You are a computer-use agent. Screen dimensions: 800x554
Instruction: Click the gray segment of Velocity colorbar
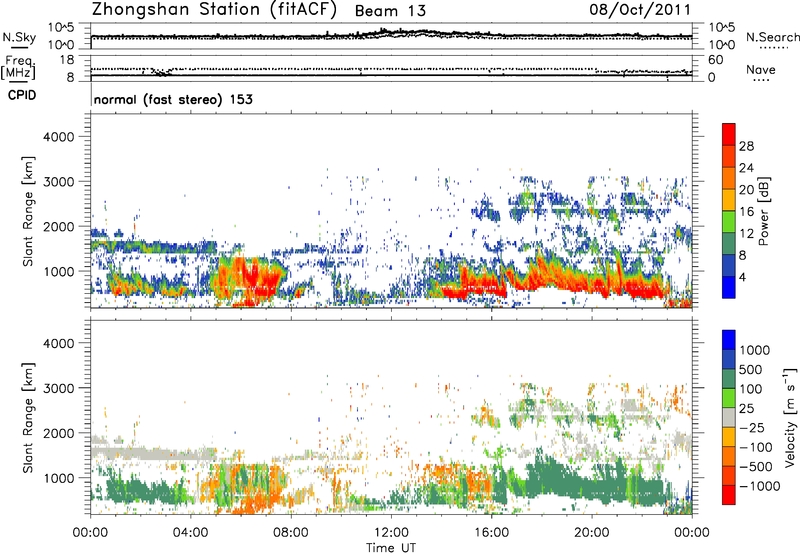tap(729, 418)
